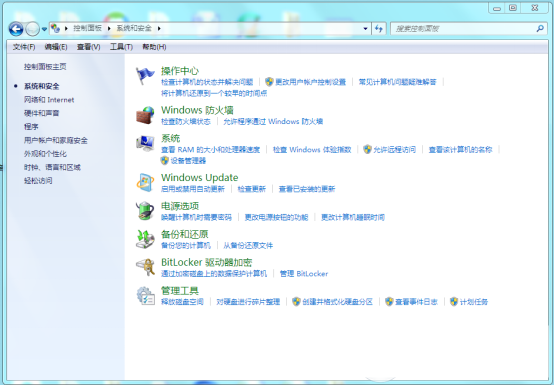Open recent pages dropdown beside navigation arrows
The image size is (554, 385).
pos(44,29)
